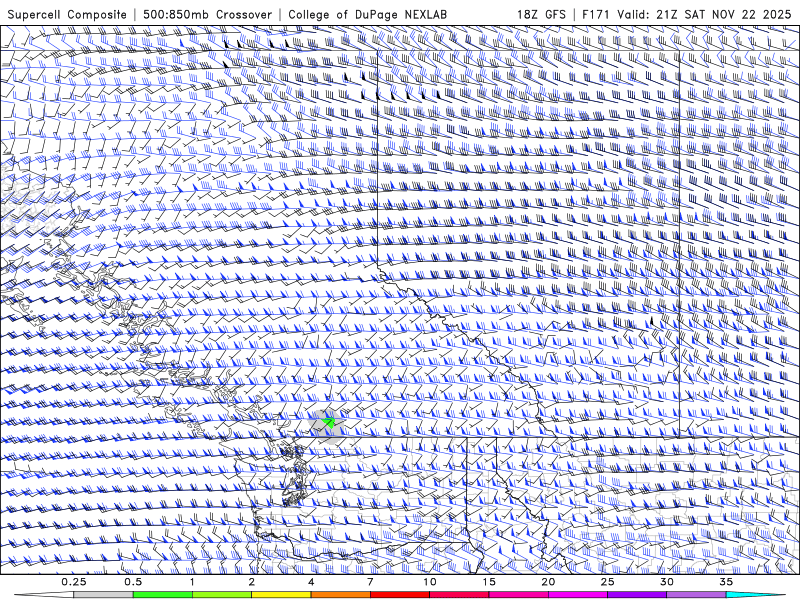Click the '10' legend label
This screenshot has width=800, height=600.
(430, 582)
